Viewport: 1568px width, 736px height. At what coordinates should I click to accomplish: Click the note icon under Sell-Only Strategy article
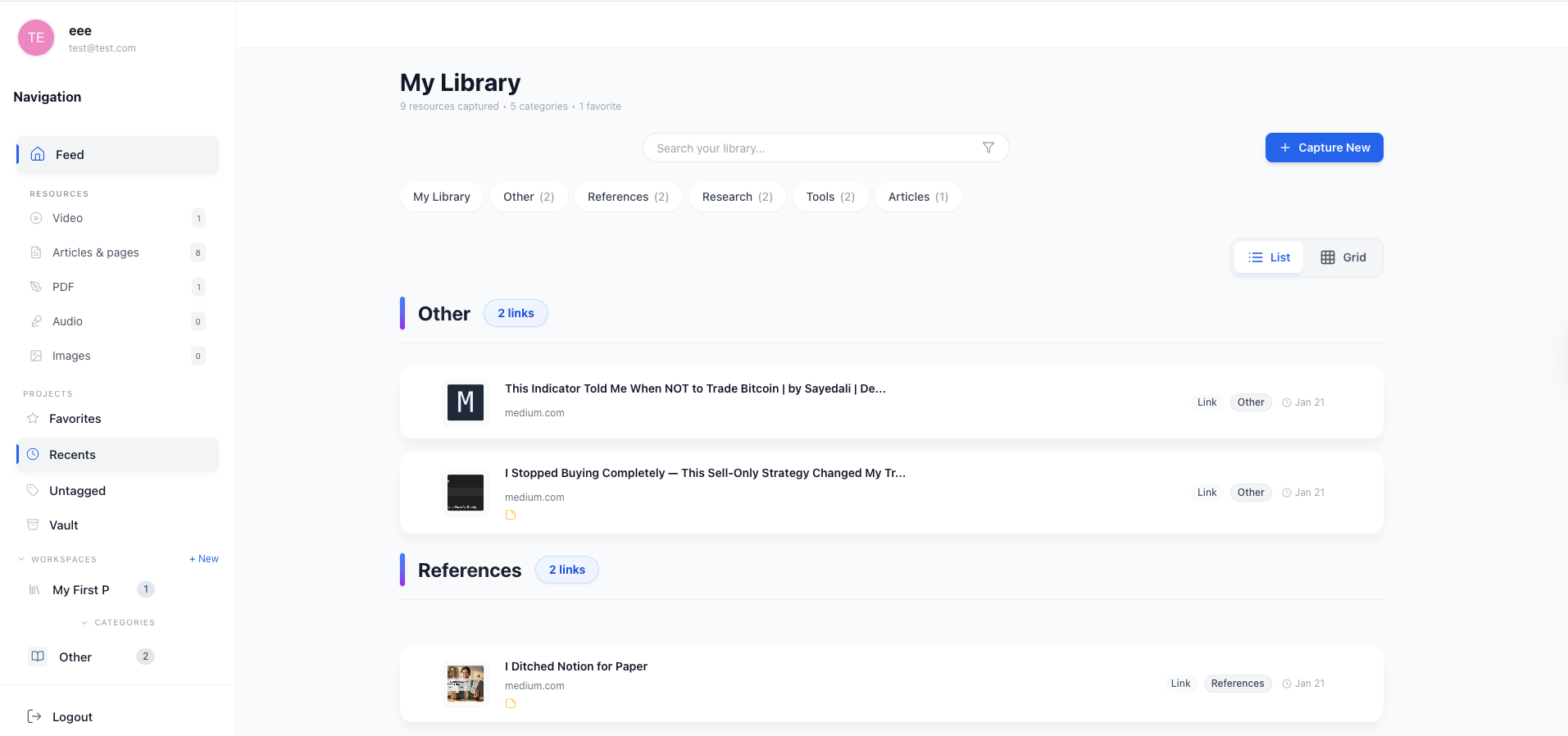(x=511, y=516)
